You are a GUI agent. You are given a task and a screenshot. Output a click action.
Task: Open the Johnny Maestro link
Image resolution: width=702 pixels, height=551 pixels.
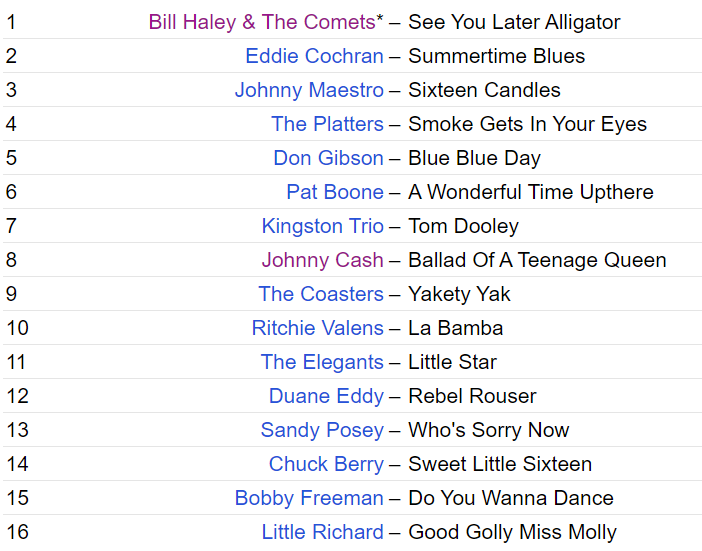pos(309,90)
